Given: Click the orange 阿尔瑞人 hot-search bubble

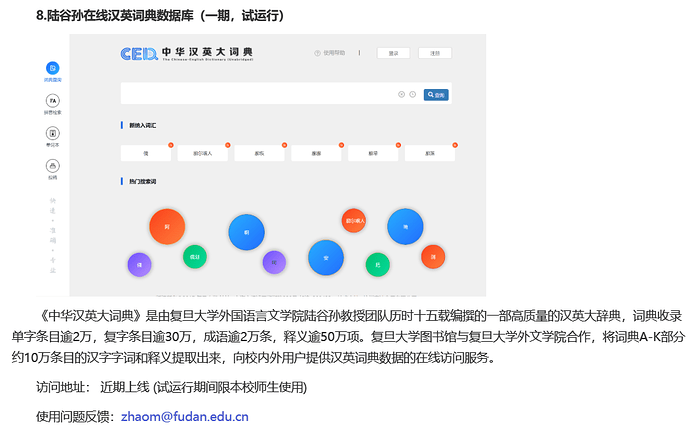Looking at the screenshot, I should tap(354, 219).
